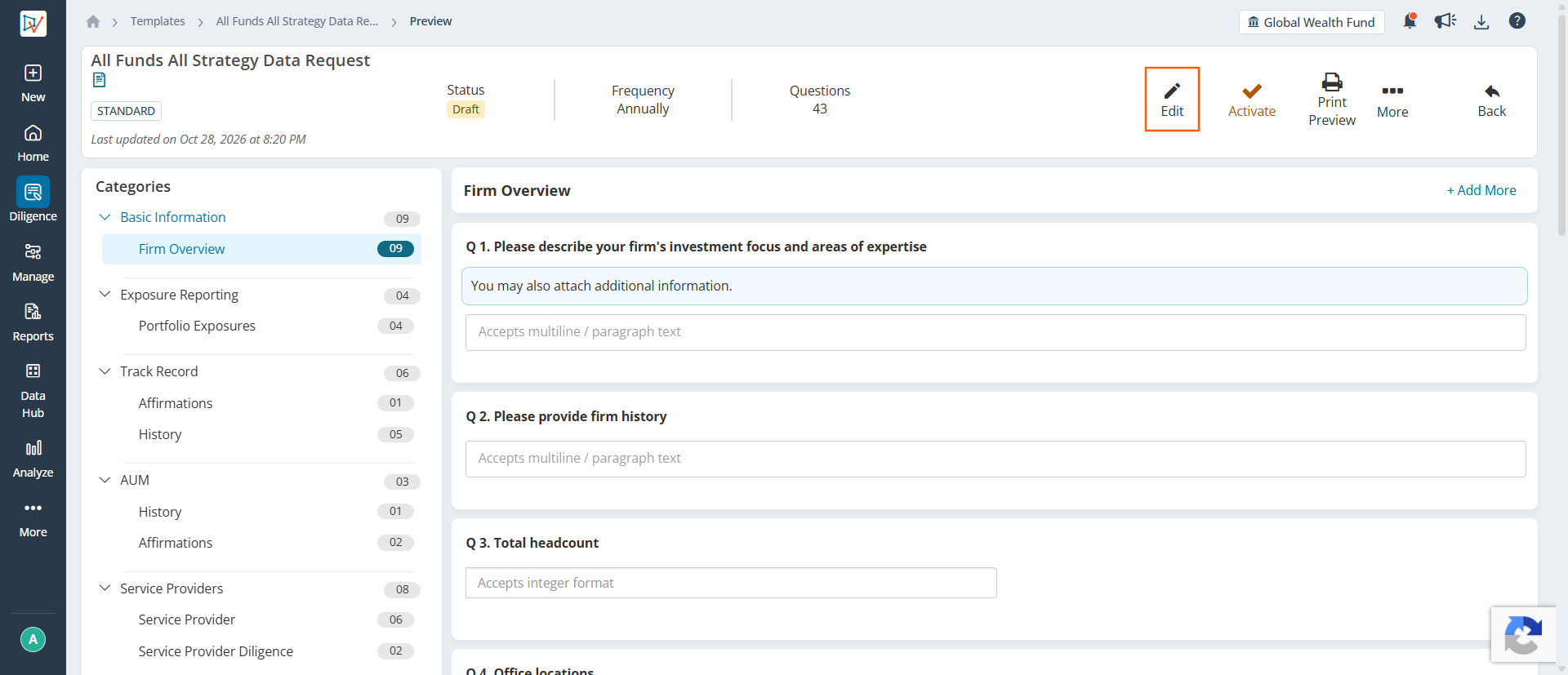Open All Funds All Strategy breadcrumb link
The width and height of the screenshot is (1568, 675).
click(297, 21)
